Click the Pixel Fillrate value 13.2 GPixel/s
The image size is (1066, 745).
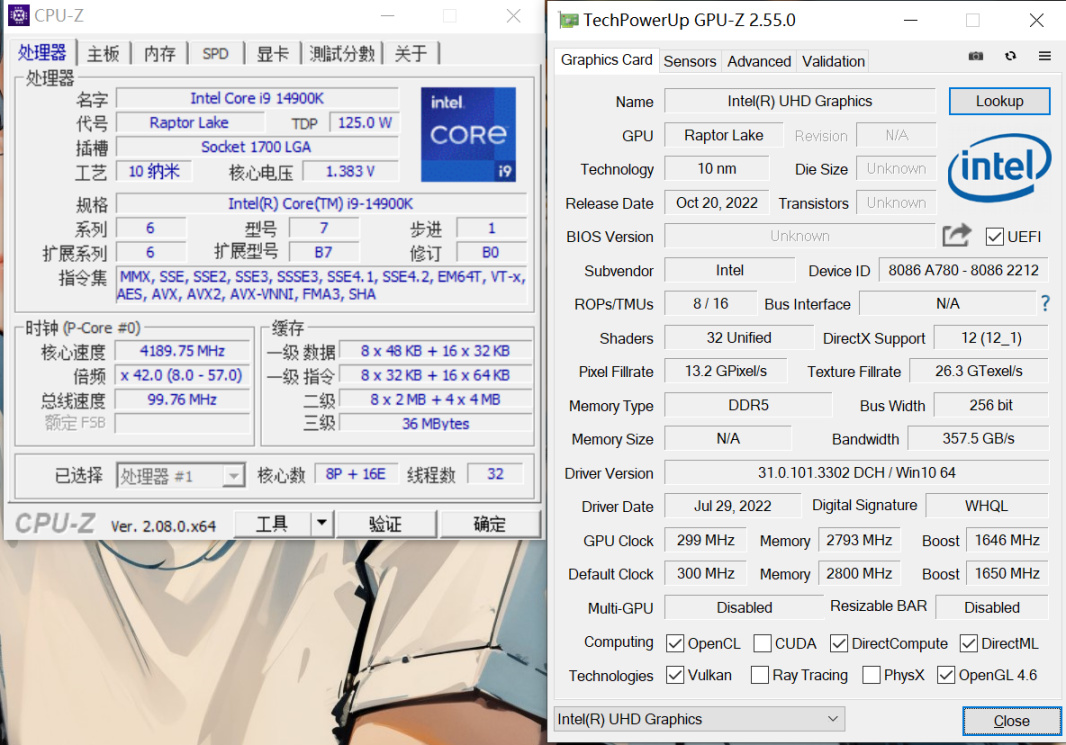725,371
